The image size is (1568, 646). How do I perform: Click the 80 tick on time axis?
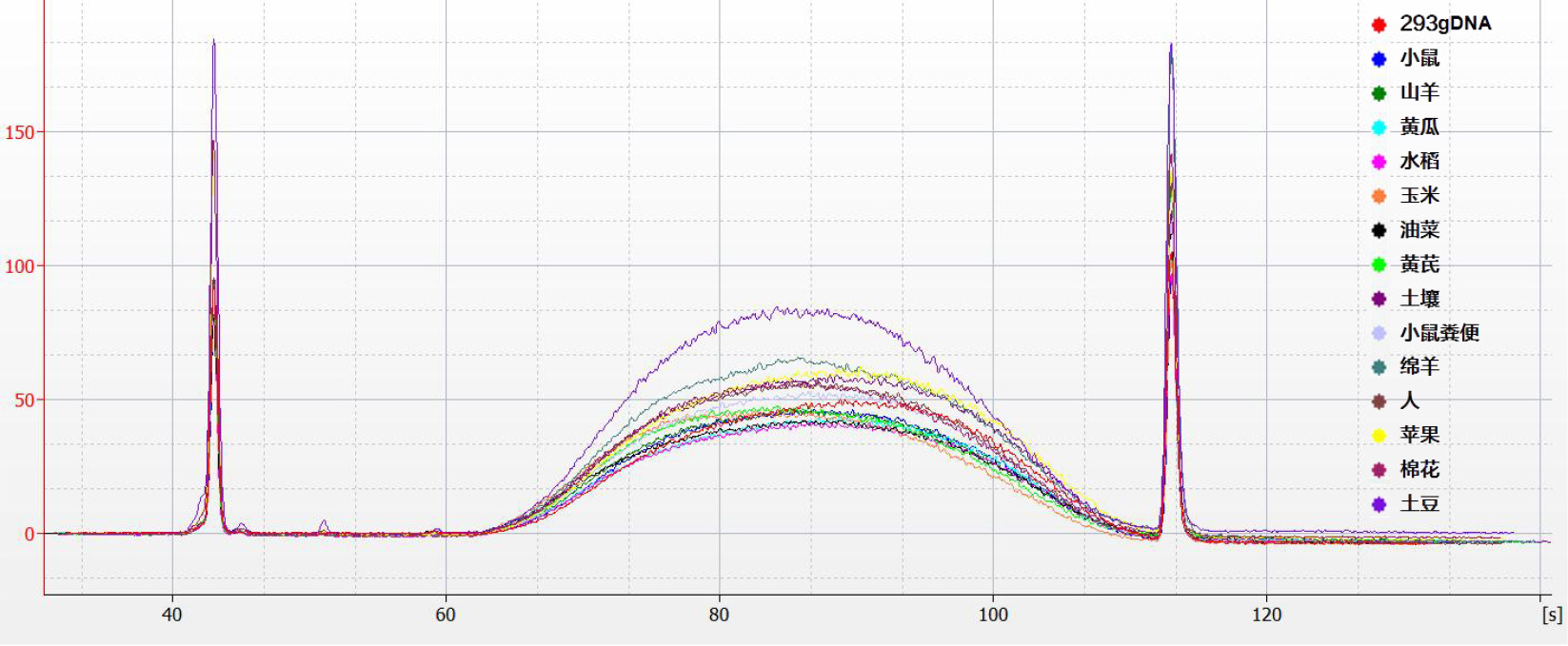pos(719,615)
